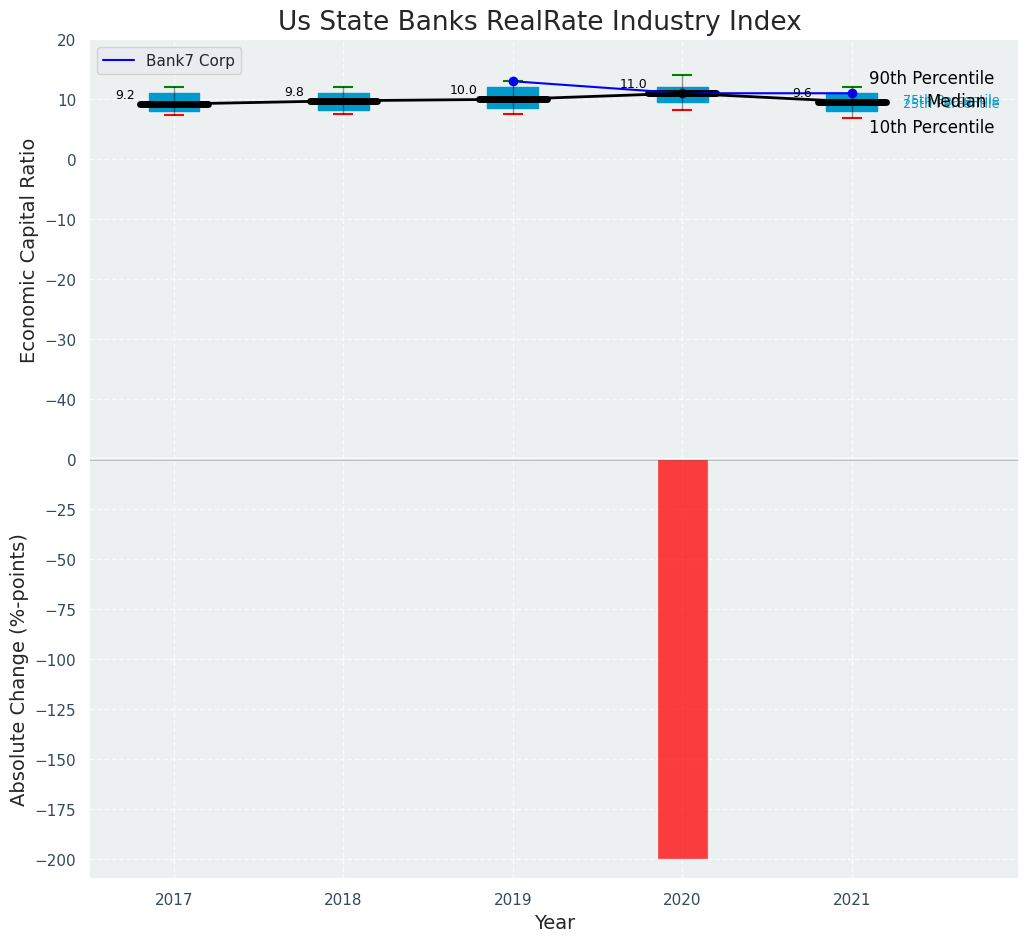Click the 90th Percentile annotation
1029x942 pixels.
pos(931,78)
